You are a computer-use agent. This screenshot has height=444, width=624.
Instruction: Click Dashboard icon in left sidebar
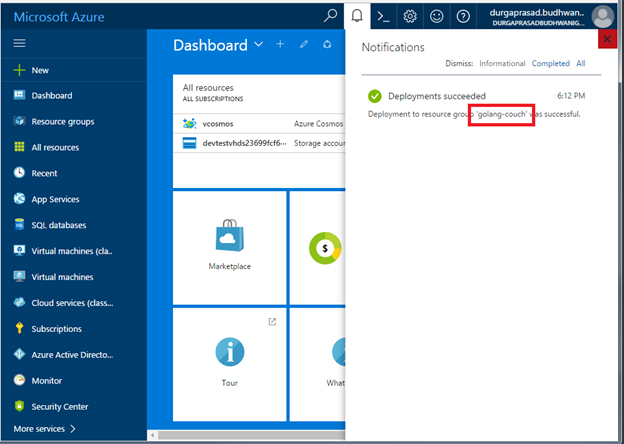pyautogui.click(x=19, y=95)
